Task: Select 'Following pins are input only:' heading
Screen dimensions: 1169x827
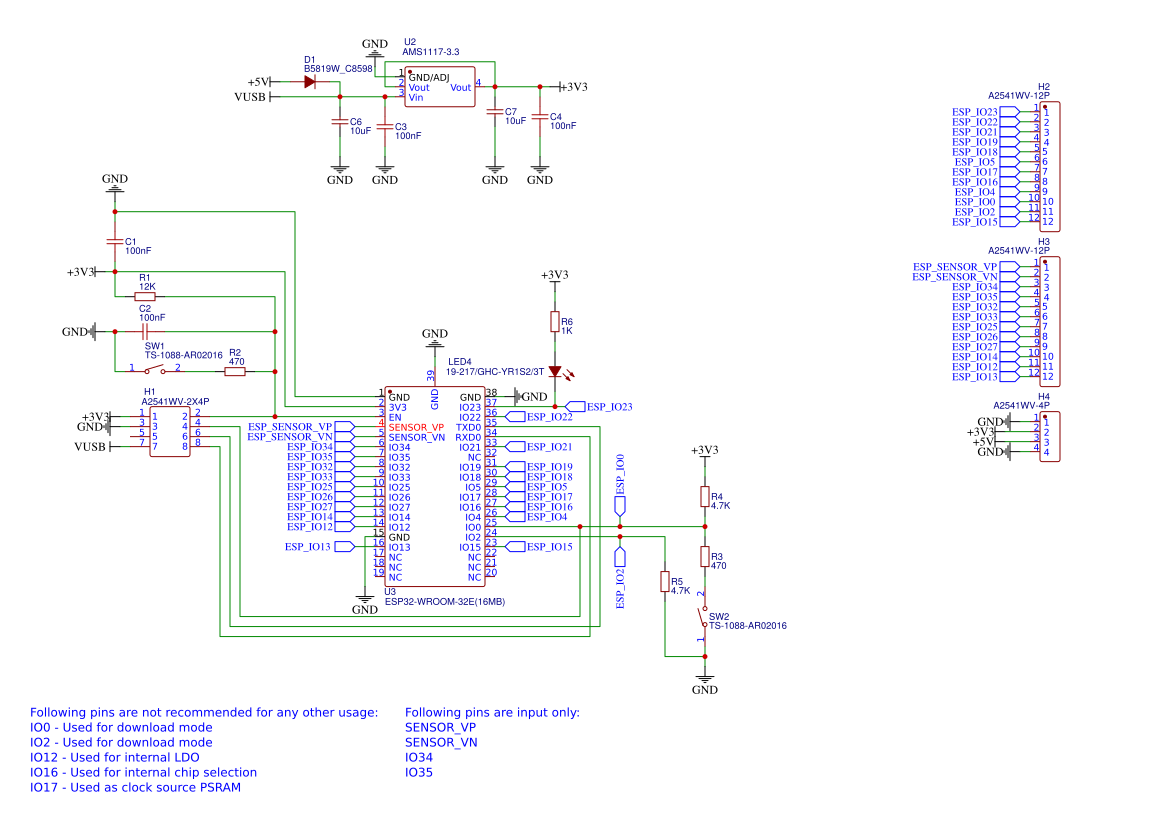Action: pyautogui.click(x=492, y=713)
